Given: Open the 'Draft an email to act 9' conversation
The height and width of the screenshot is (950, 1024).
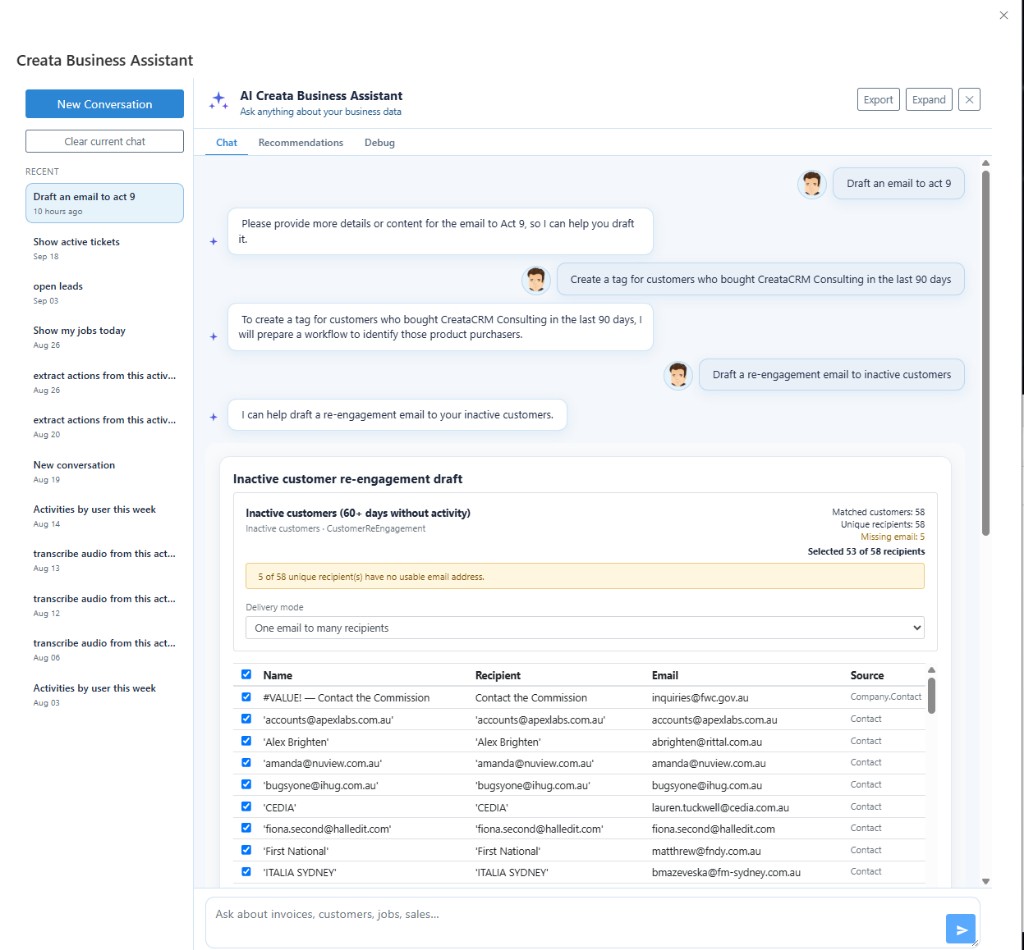Looking at the screenshot, I should [x=104, y=203].
